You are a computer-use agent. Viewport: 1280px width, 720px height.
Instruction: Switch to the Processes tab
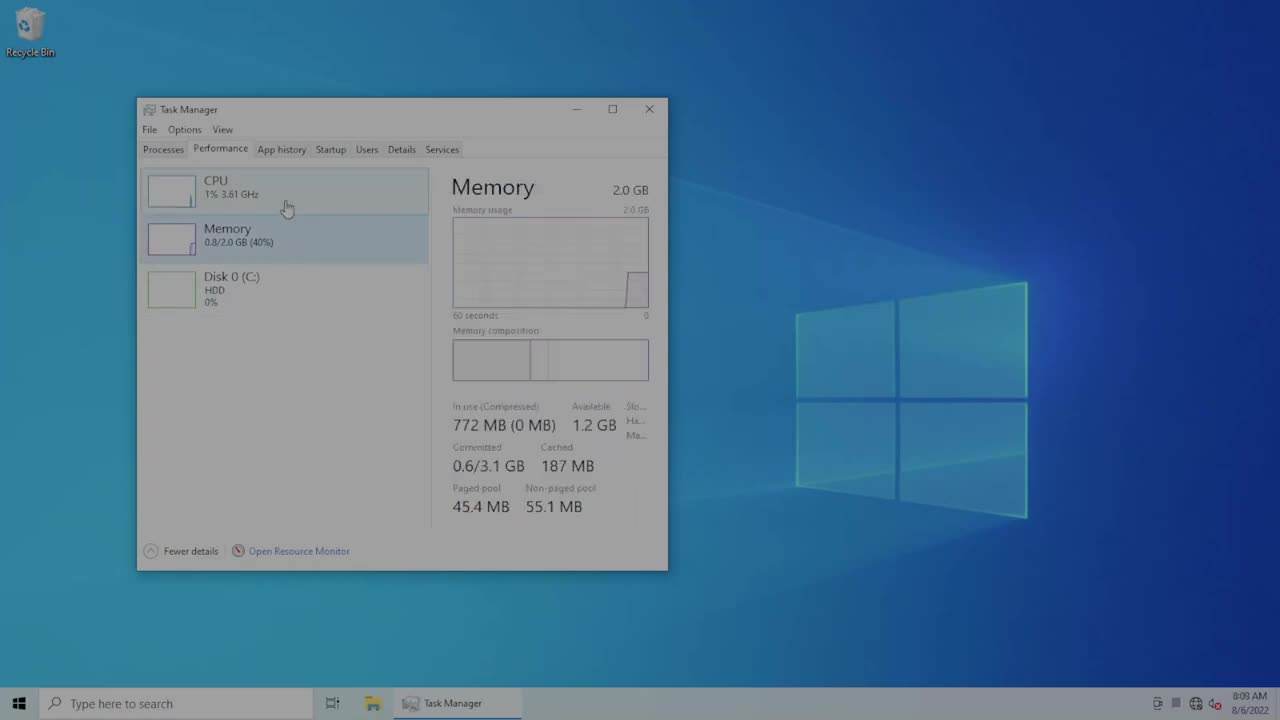point(163,150)
